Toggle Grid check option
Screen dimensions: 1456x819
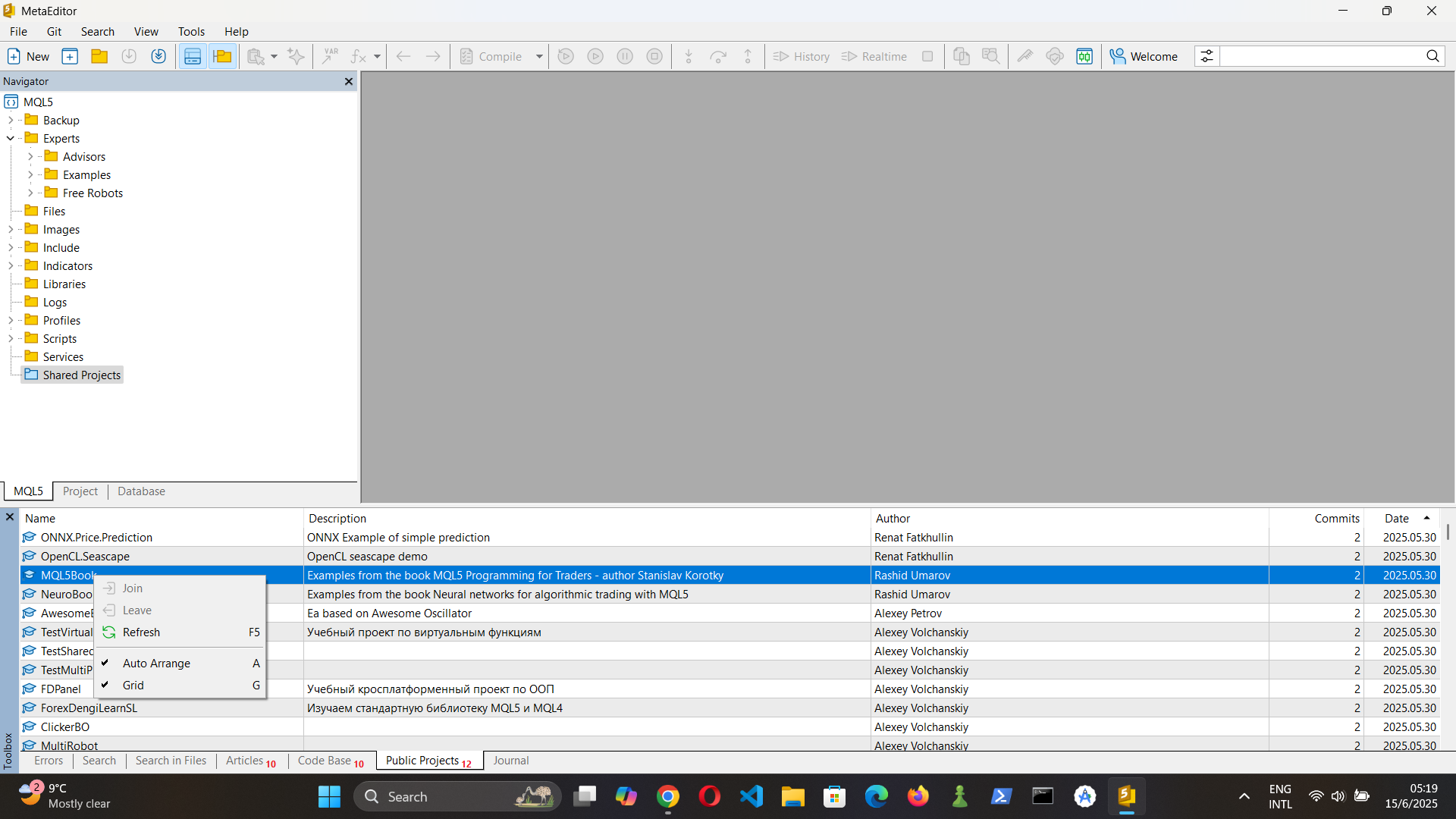180,686
